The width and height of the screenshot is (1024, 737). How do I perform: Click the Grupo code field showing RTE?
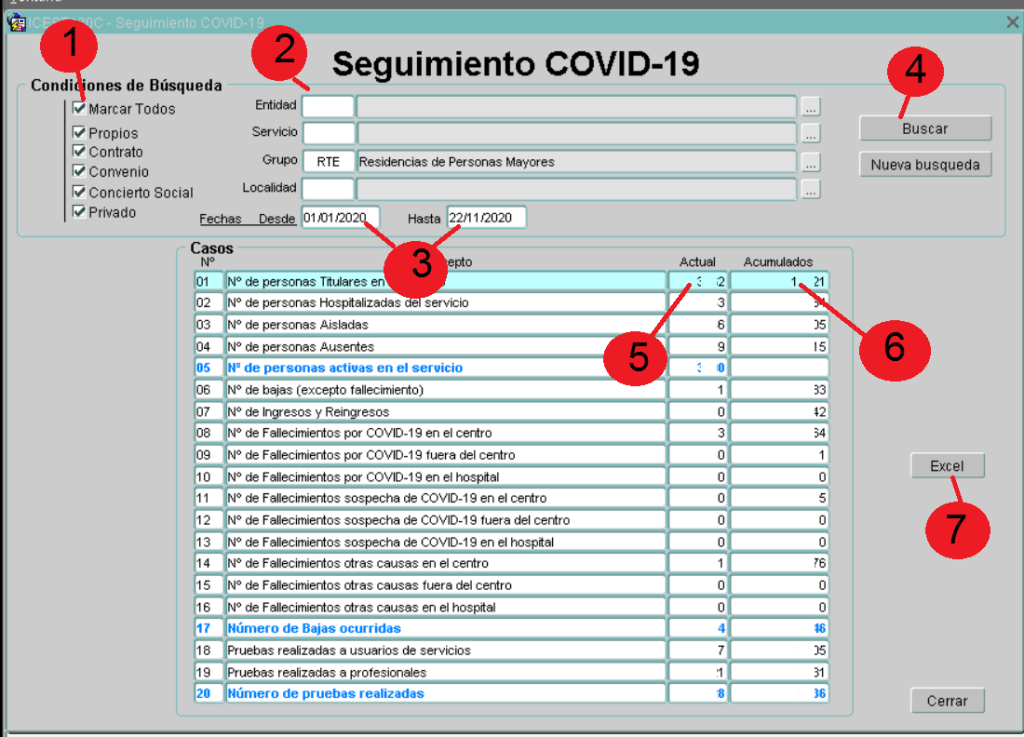(x=328, y=161)
